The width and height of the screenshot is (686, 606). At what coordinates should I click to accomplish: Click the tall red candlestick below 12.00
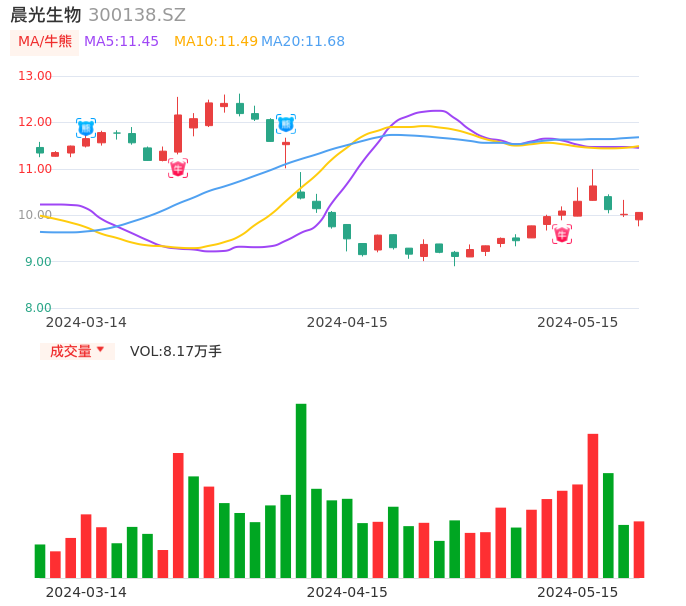[178, 133]
